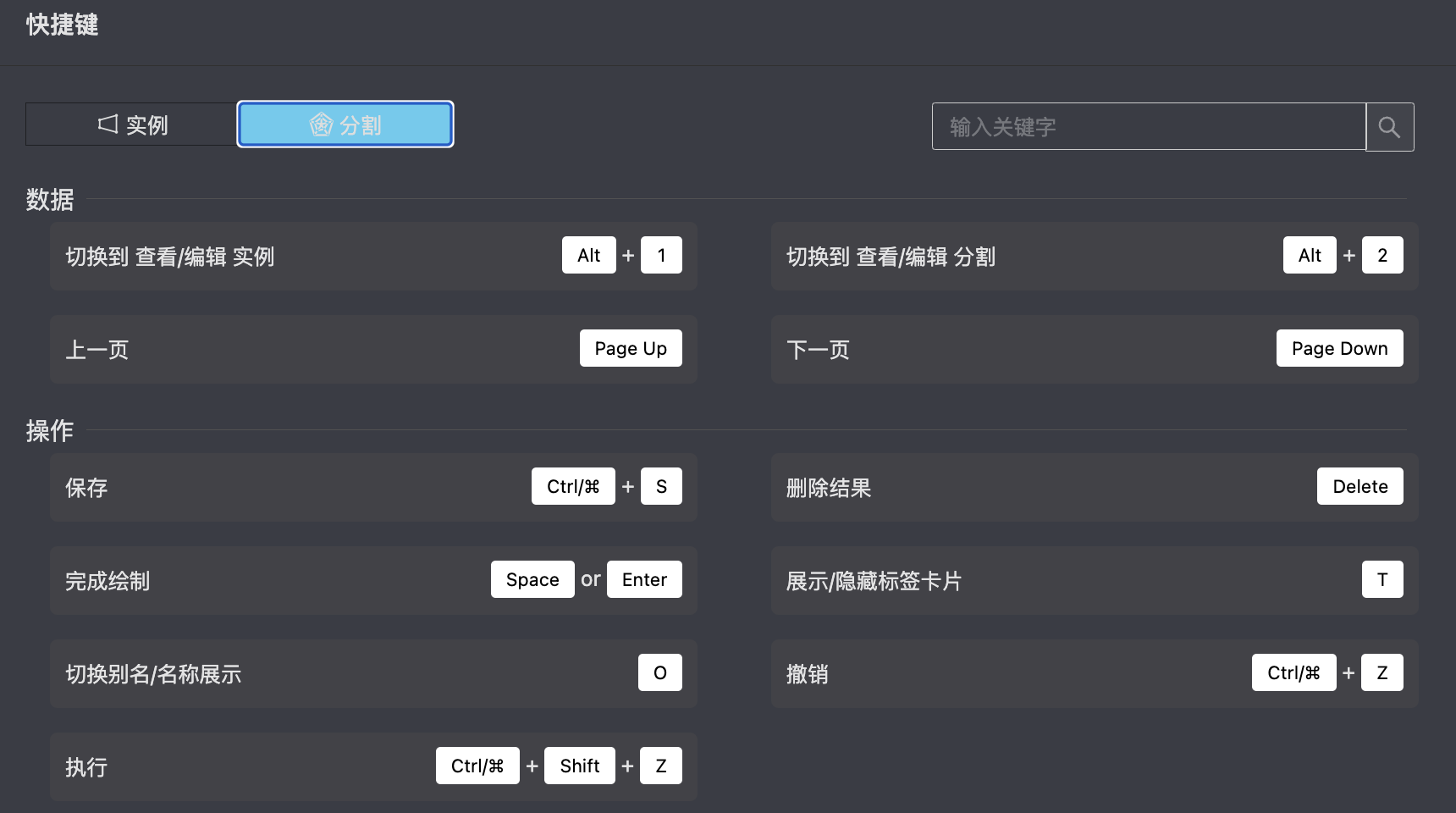This screenshot has height=813, width=1456.
Task: Click the 输入关键字 search field
Action: click(1149, 127)
